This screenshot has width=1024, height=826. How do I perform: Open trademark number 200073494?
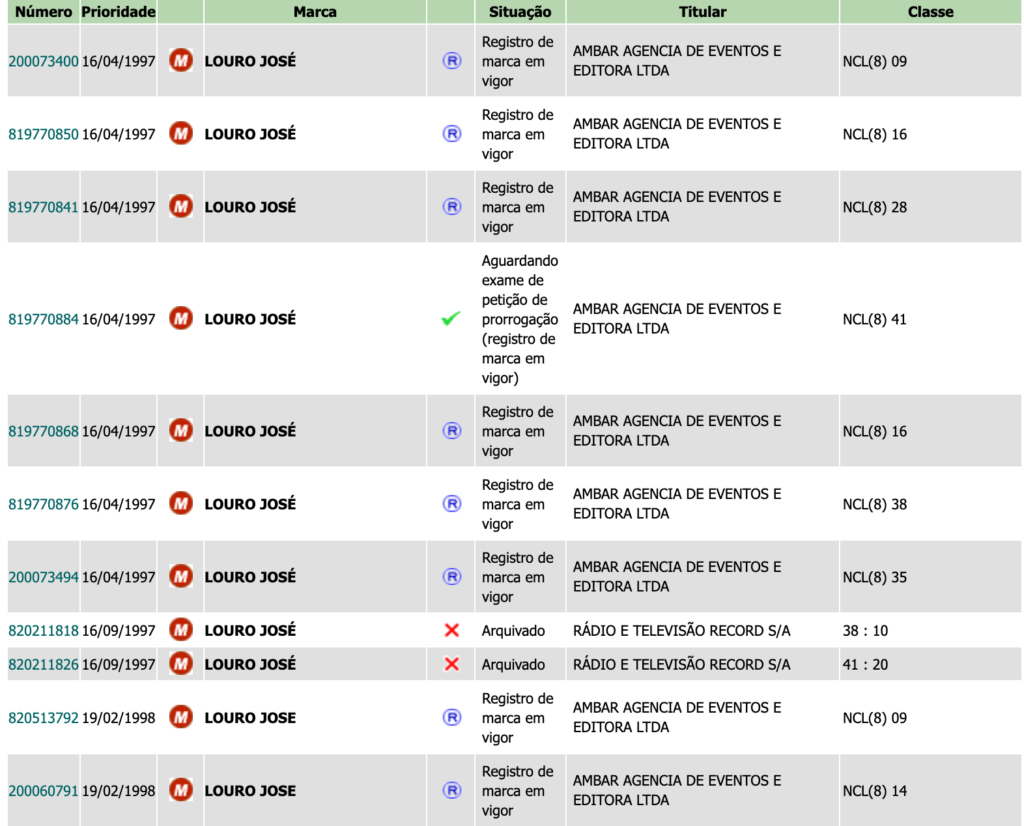tap(43, 577)
